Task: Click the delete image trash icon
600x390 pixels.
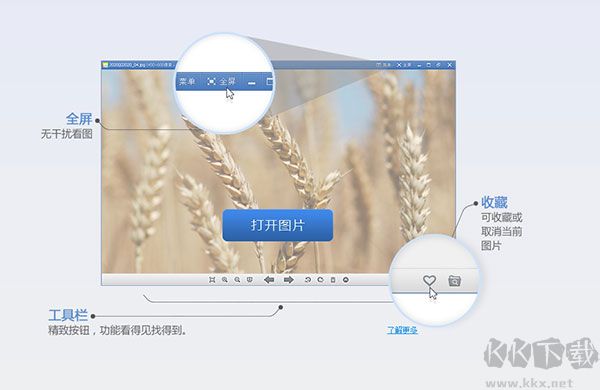Action: pos(333,280)
